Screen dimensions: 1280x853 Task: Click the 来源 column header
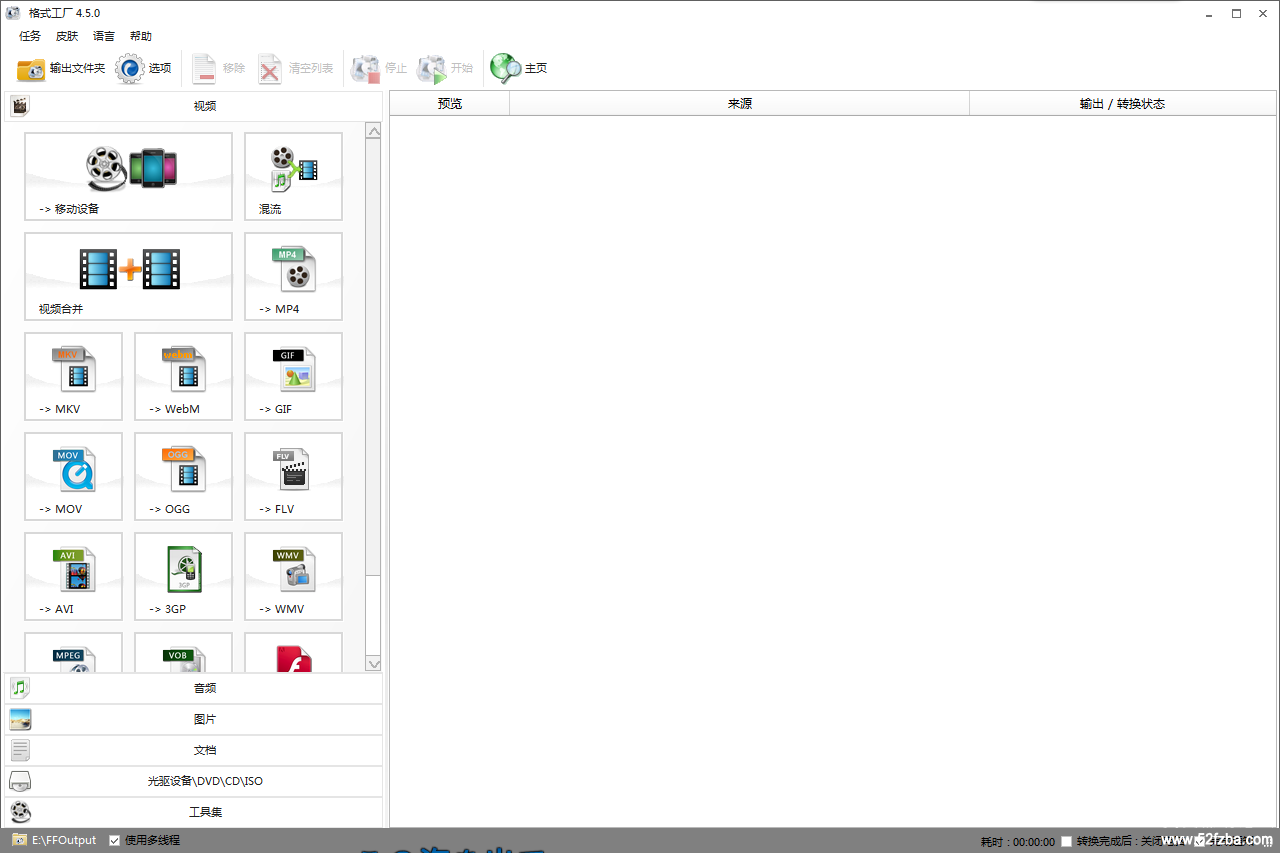pos(739,104)
